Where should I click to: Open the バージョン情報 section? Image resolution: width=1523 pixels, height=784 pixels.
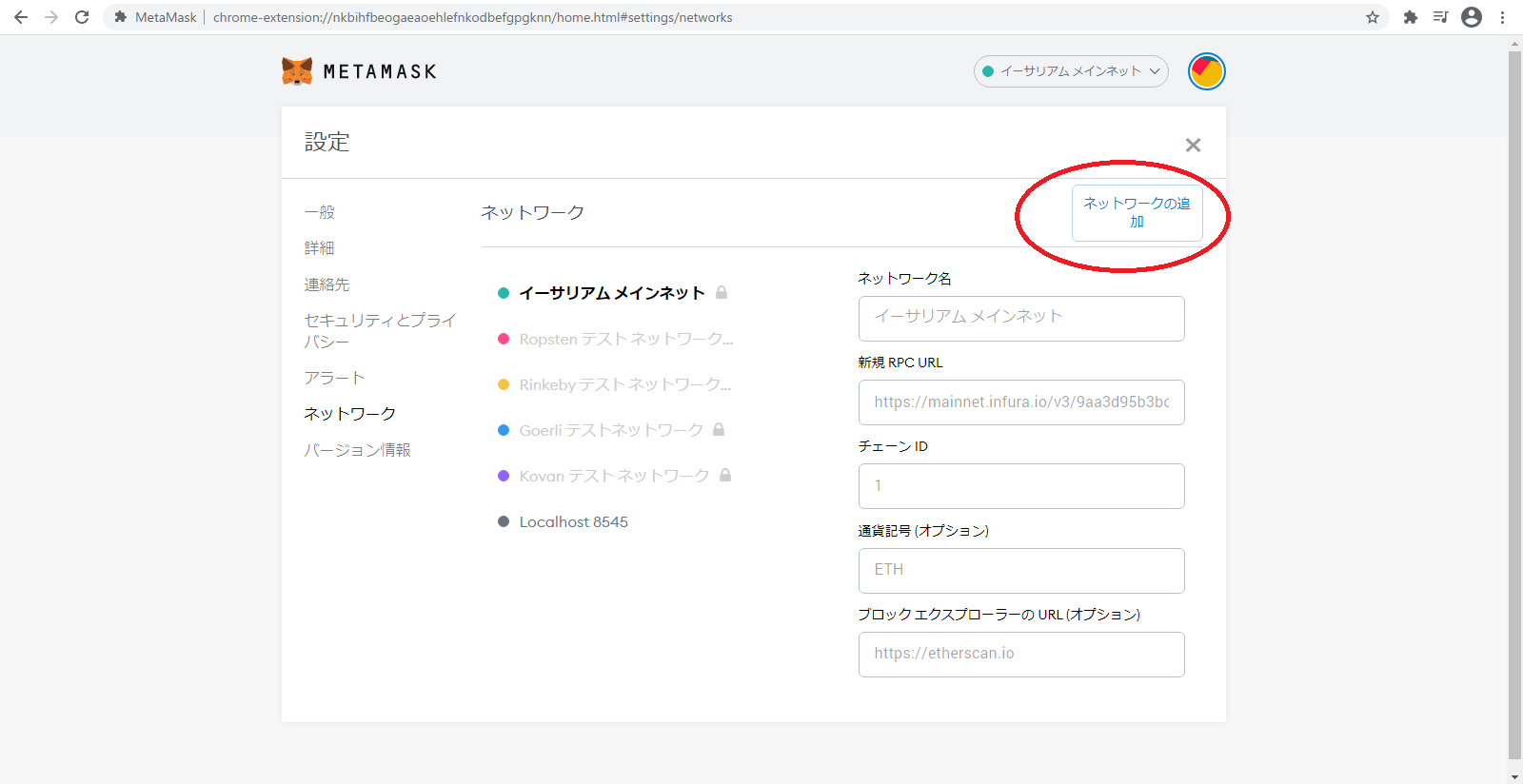point(357,450)
